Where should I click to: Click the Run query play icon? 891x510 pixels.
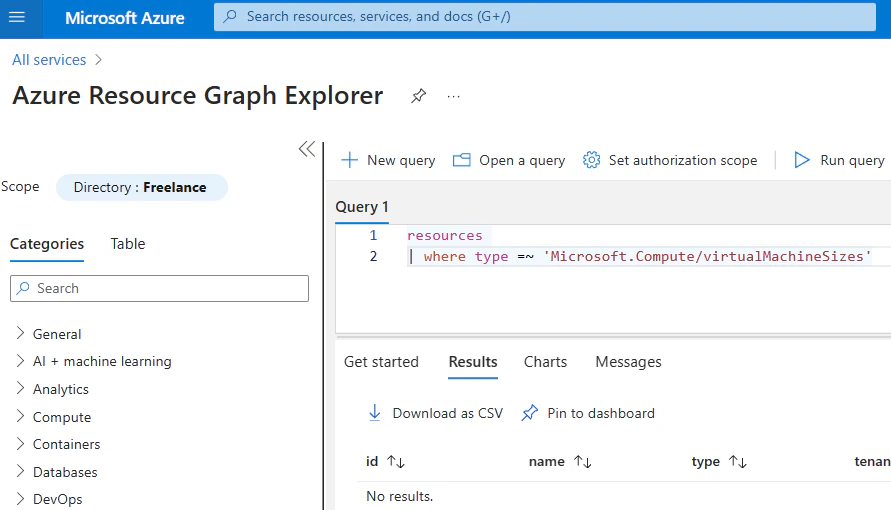(x=801, y=160)
